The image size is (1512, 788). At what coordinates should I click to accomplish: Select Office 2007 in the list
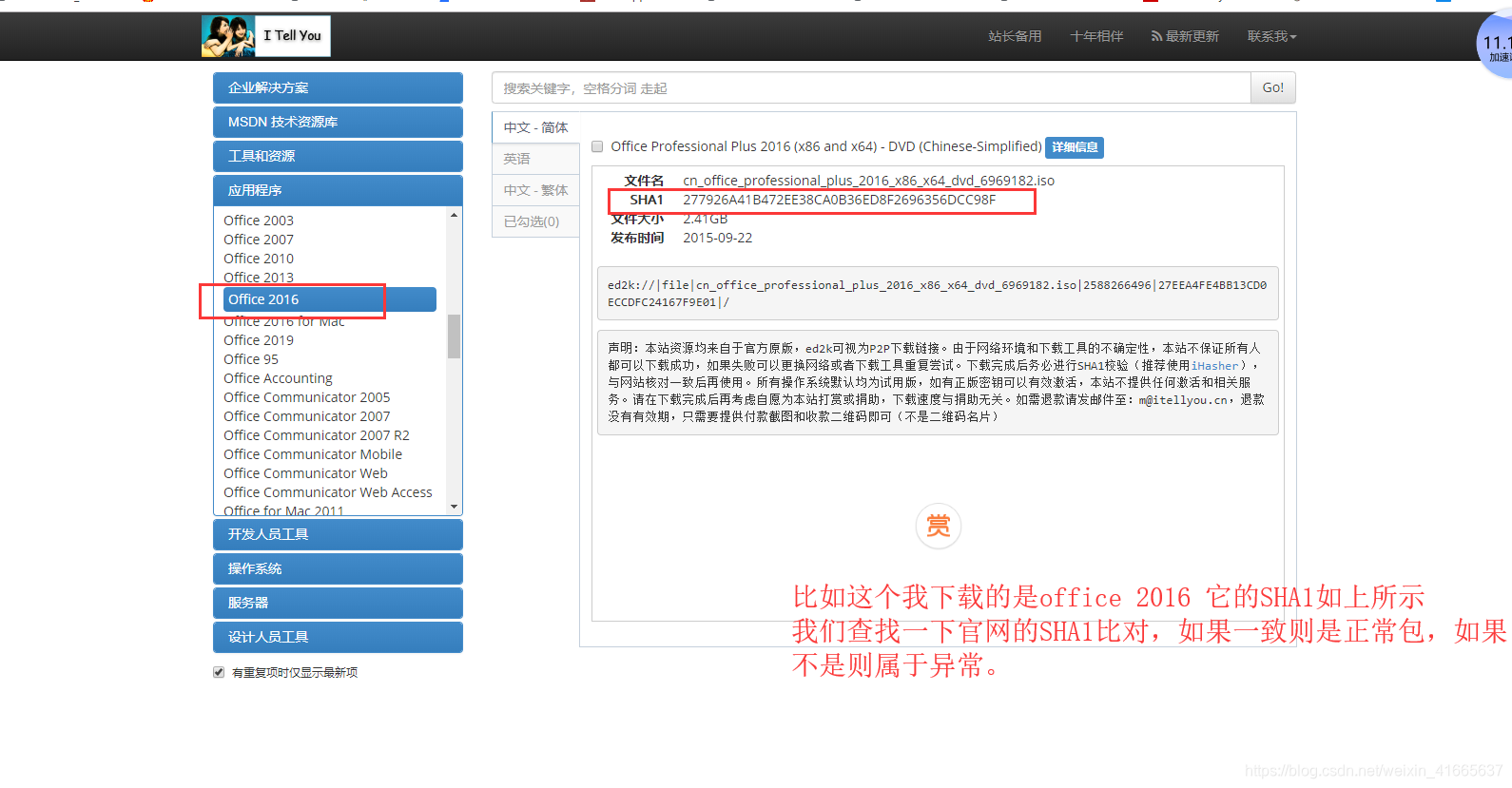[x=259, y=240]
